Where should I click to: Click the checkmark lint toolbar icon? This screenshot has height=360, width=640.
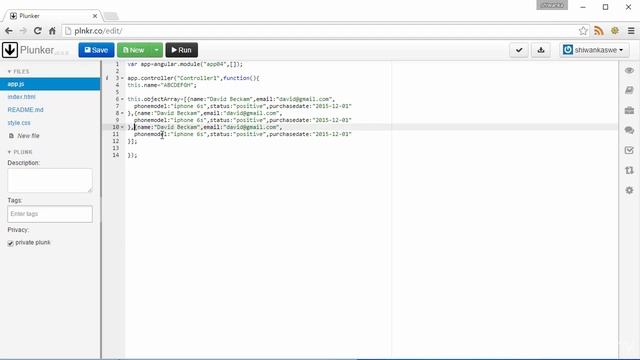point(519,50)
